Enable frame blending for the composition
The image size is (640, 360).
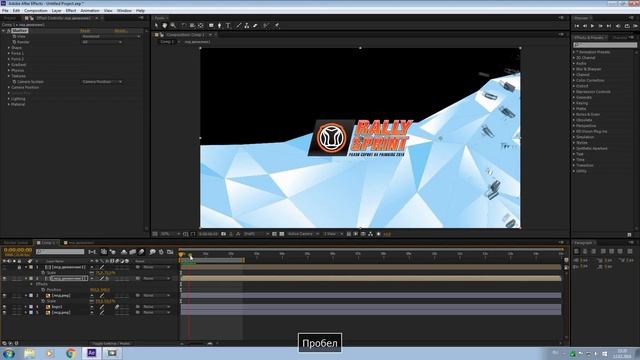point(133,252)
